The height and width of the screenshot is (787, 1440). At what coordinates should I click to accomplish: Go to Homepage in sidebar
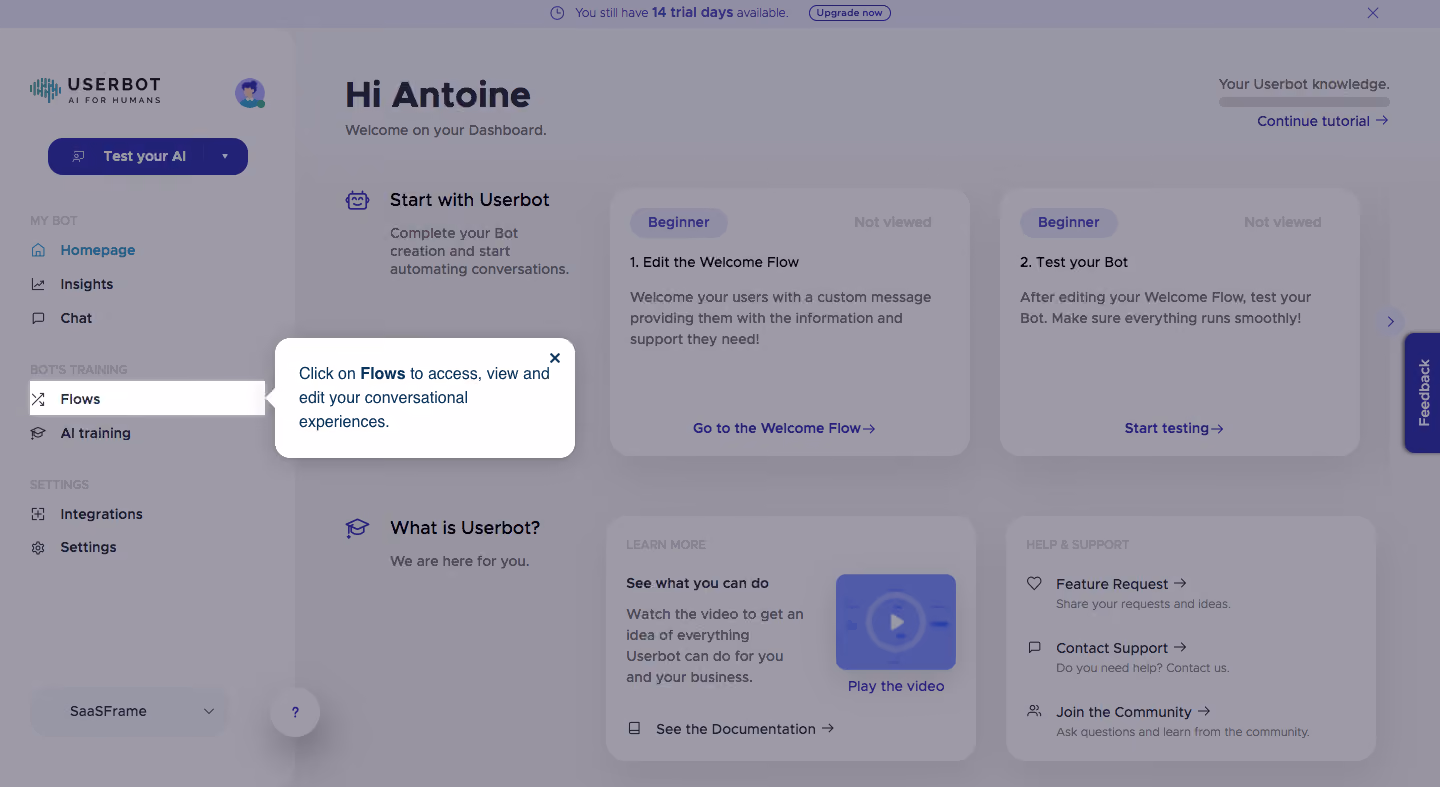pos(97,250)
